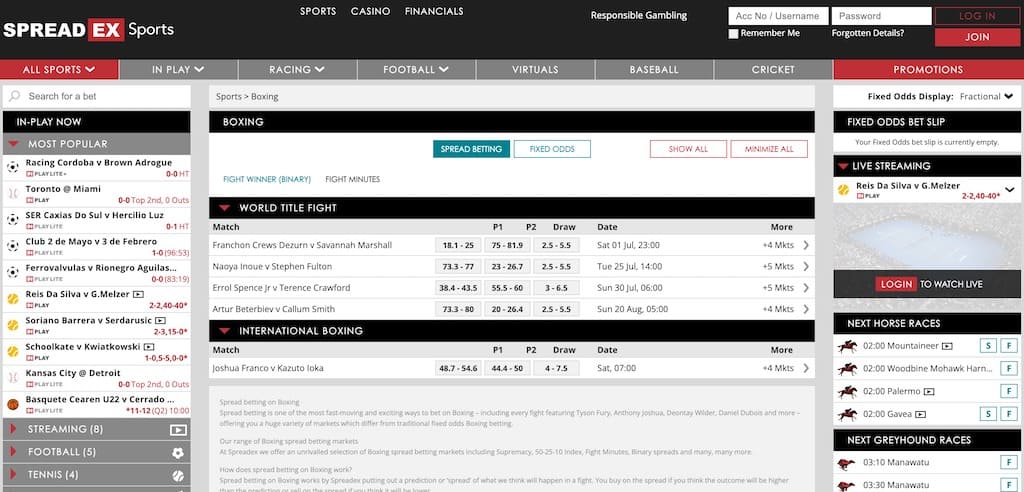Click video stream icon next to Schoolkate v Kwiatkowski
The image size is (1024, 492).
[149, 347]
